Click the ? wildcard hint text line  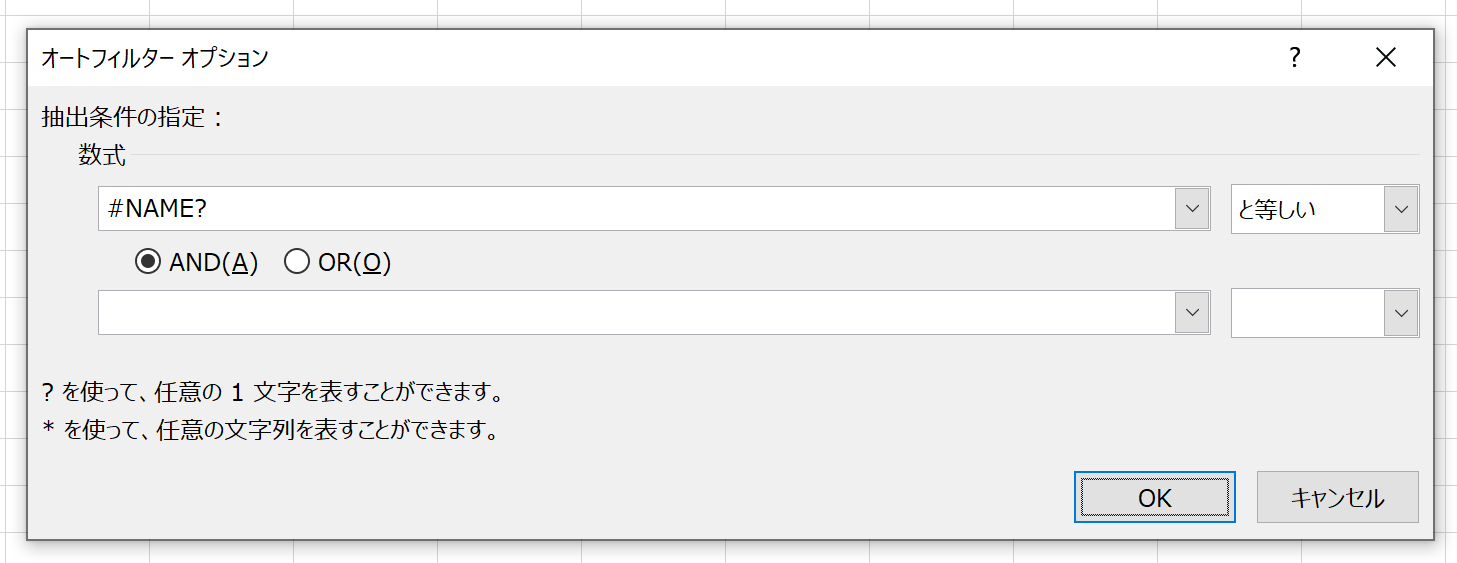point(272,391)
